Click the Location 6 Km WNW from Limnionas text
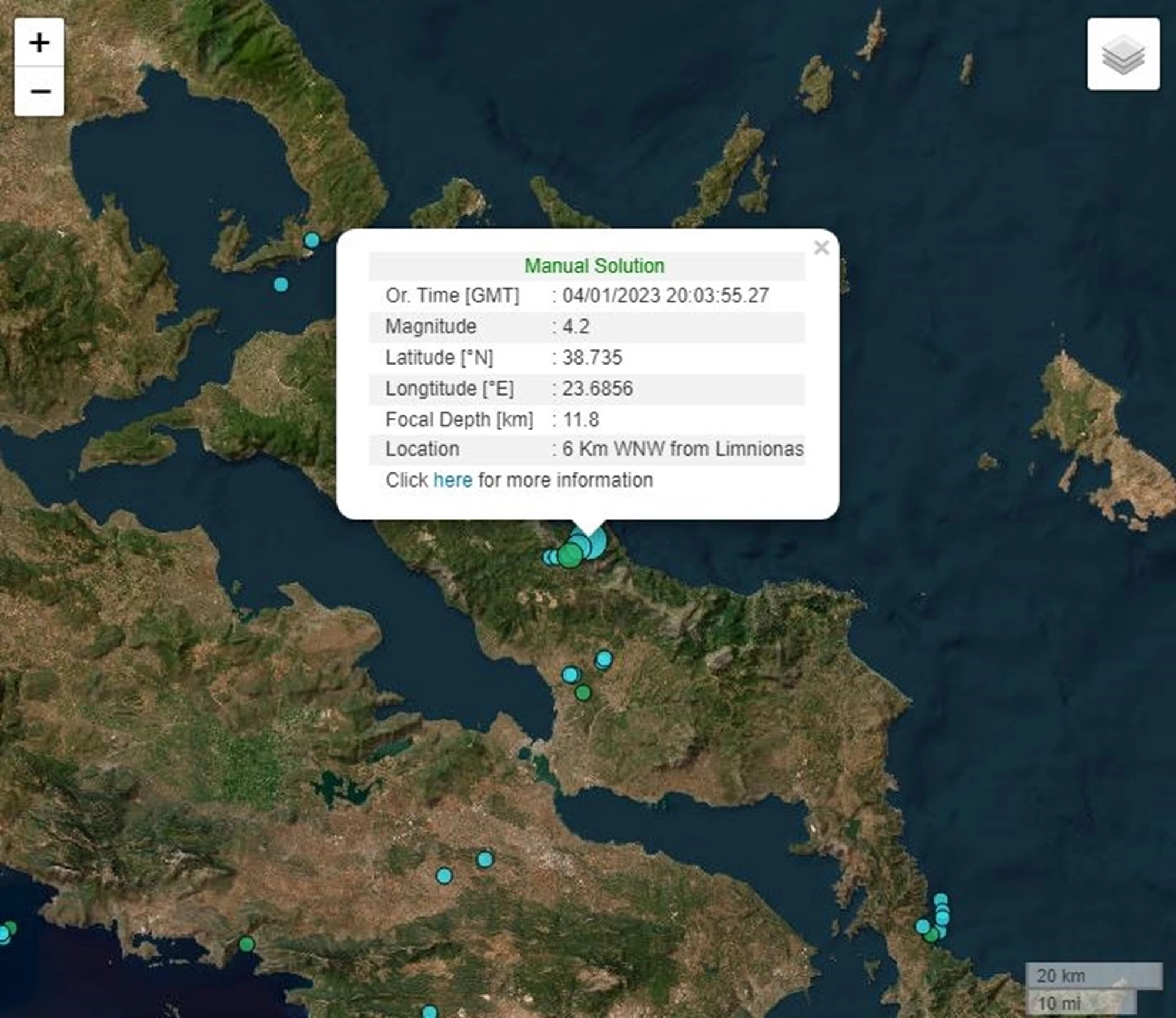 [682, 449]
